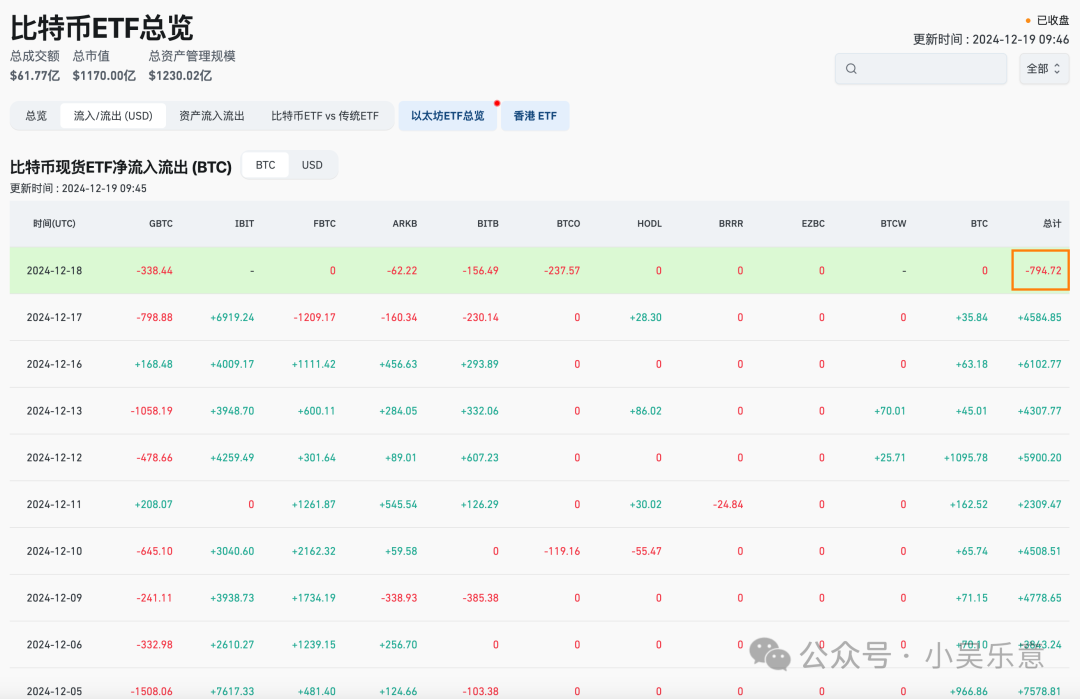Click the search magnifier icon
The height and width of the screenshot is (699, 1080).
pos(851,69)
